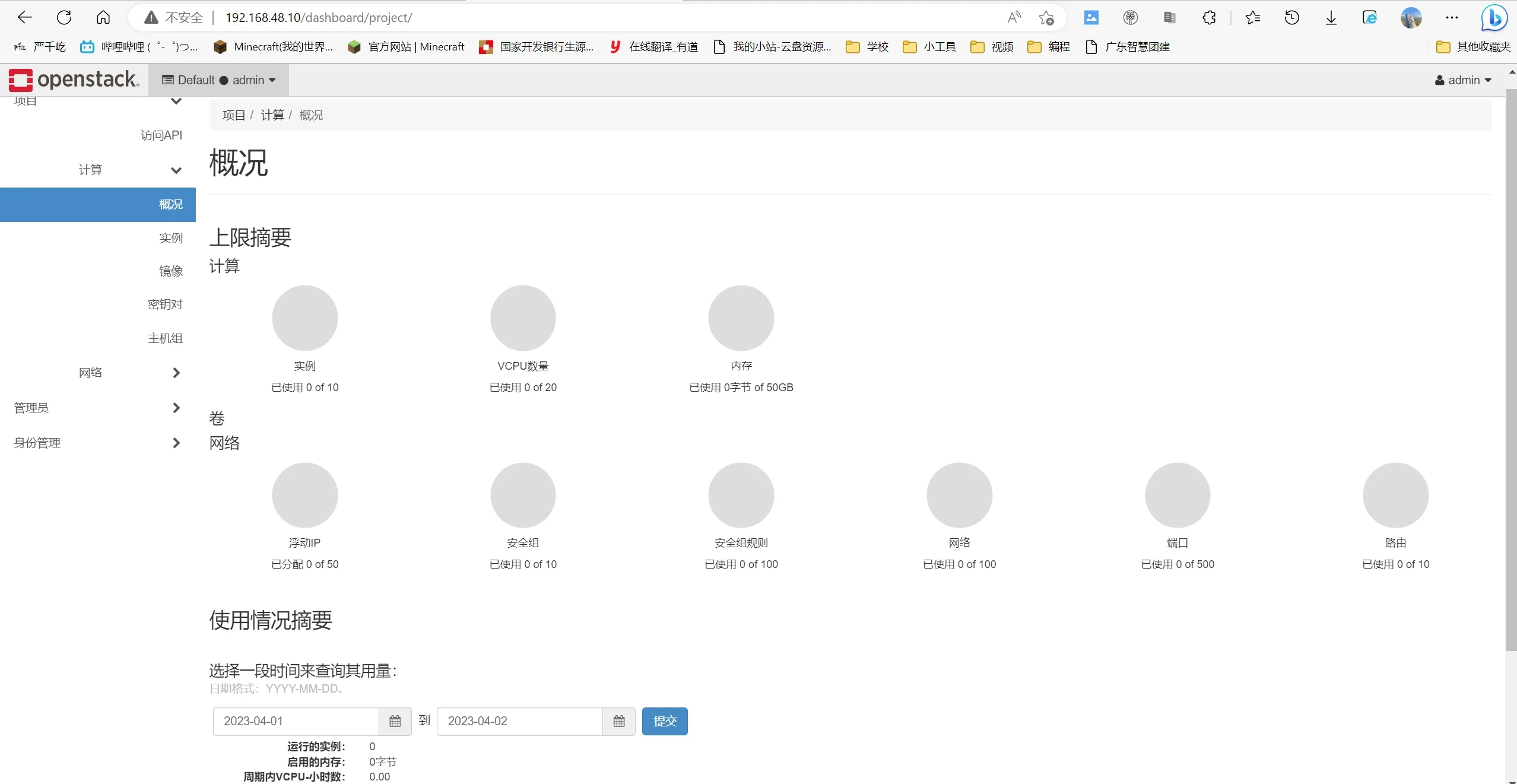Click the page vertical scrollbar
The image size is (1517, 784).
[1511, 371]
